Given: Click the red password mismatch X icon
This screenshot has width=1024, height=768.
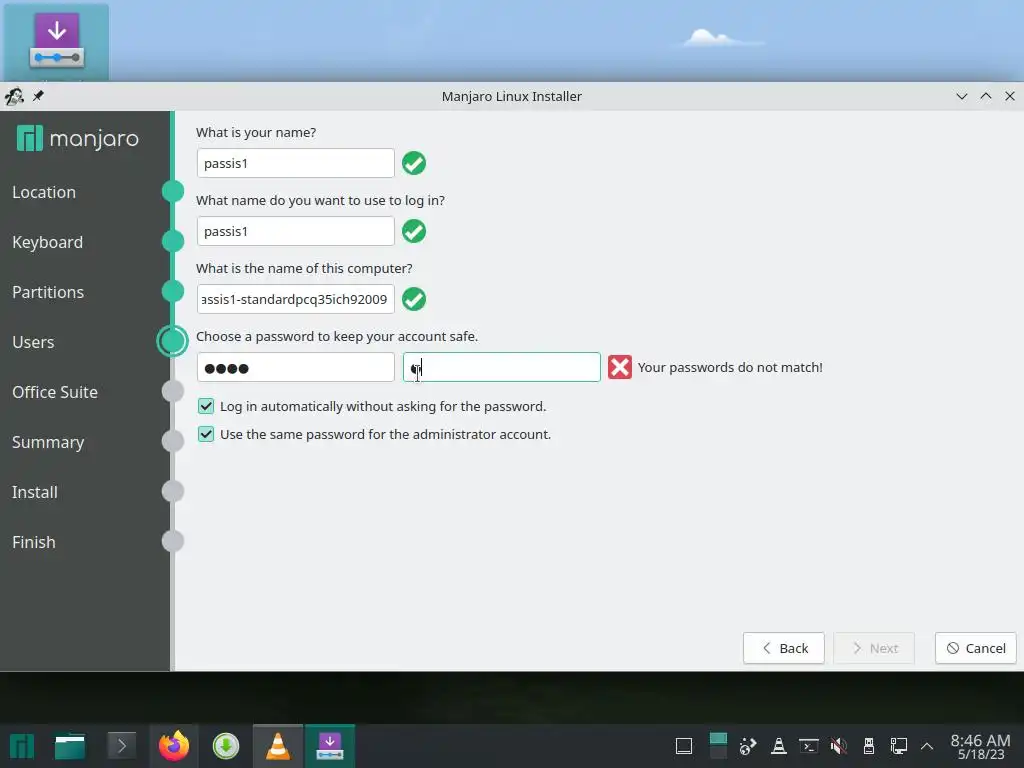Looking at the screenshot, I should [620, 367].
